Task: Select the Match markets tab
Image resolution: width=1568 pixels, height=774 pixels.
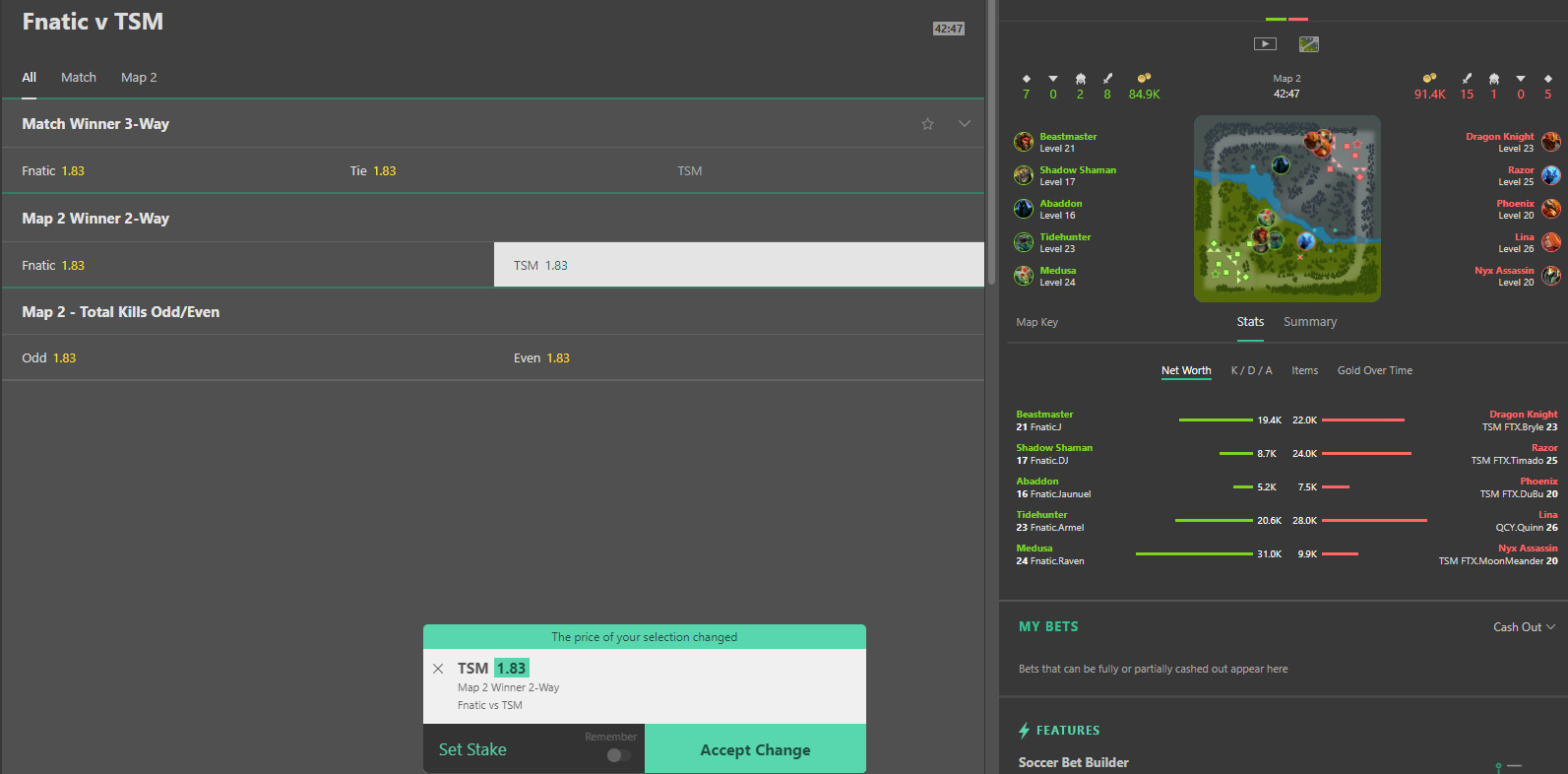Action: pyautogui.click(x=79, y=78)
